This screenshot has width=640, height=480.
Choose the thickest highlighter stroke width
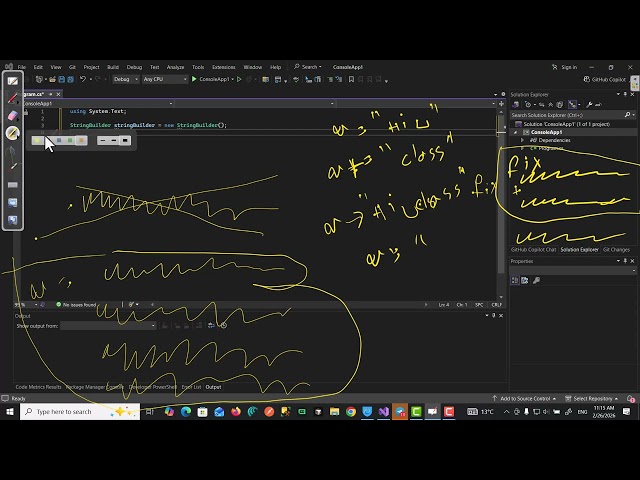(125, 140)
